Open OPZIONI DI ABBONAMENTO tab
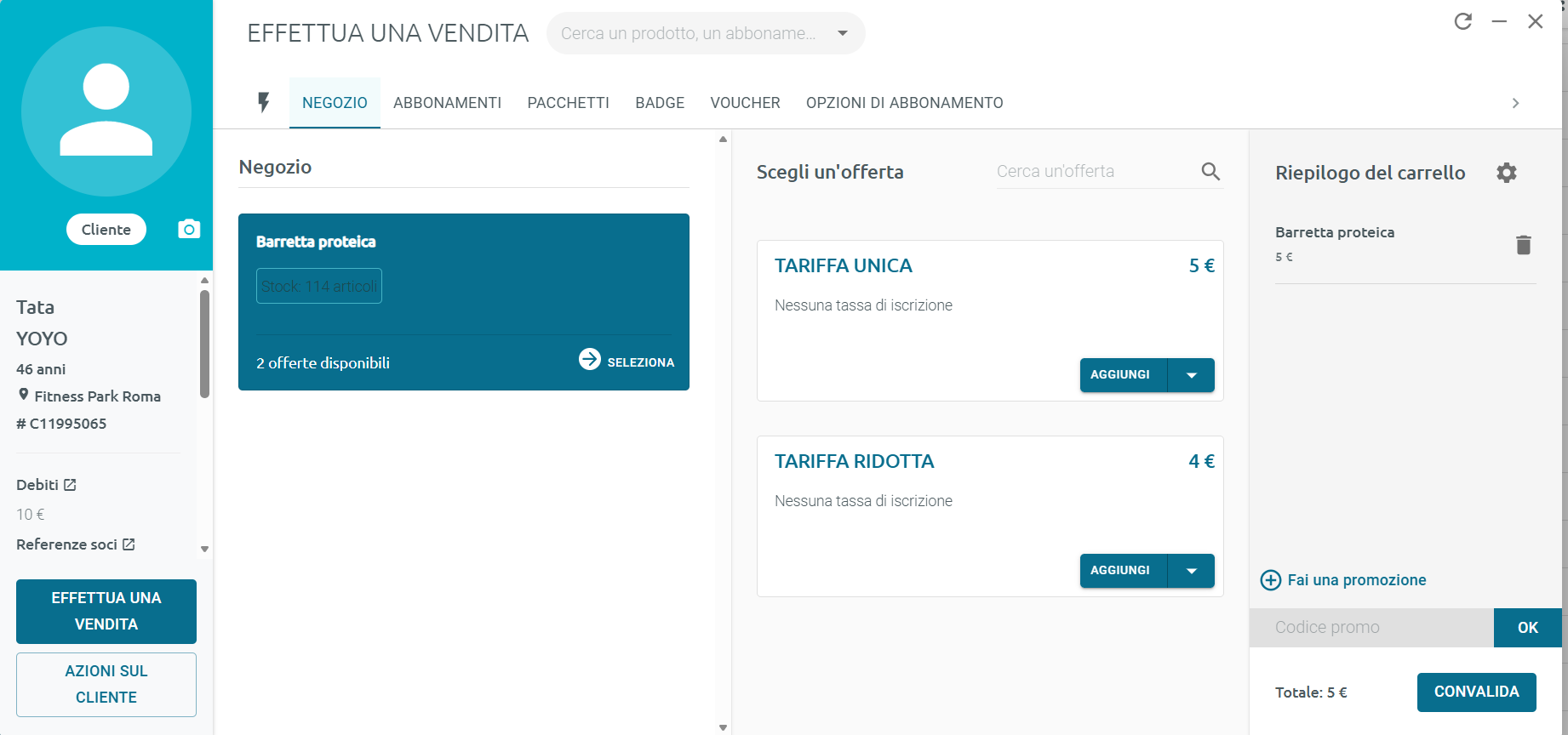 coord(904,103)
